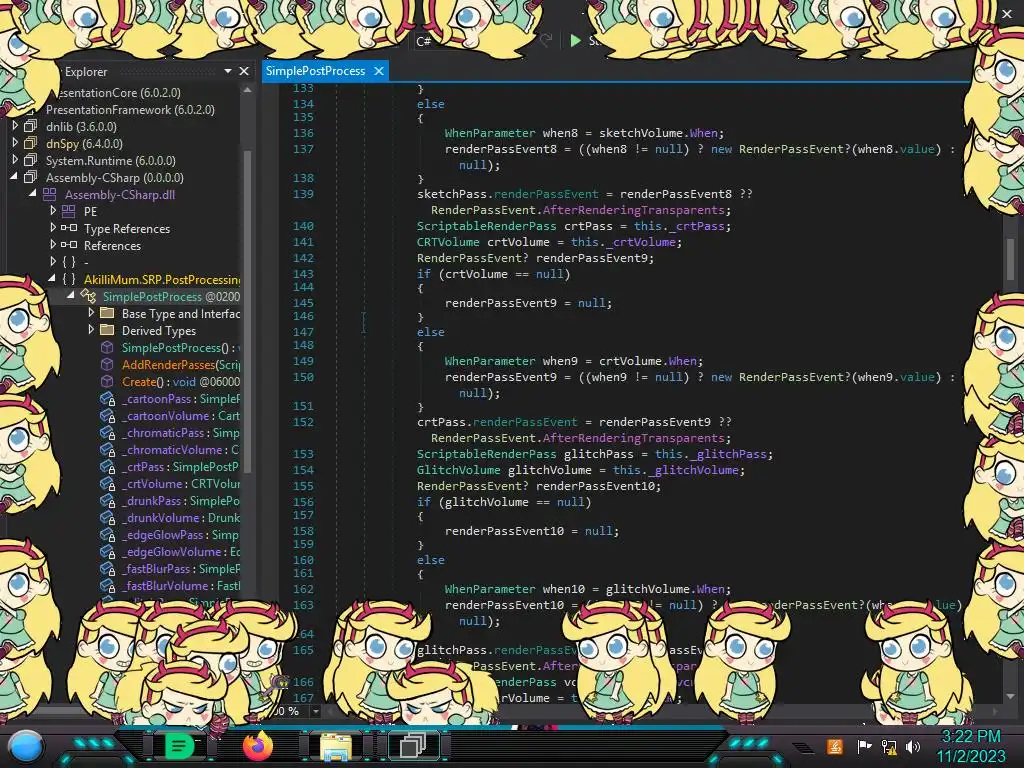This screenshot has height=768, width=1024.
Task: Close the SimplePostProcess tab
Action: pyautogui.click(x=379, y=71)
